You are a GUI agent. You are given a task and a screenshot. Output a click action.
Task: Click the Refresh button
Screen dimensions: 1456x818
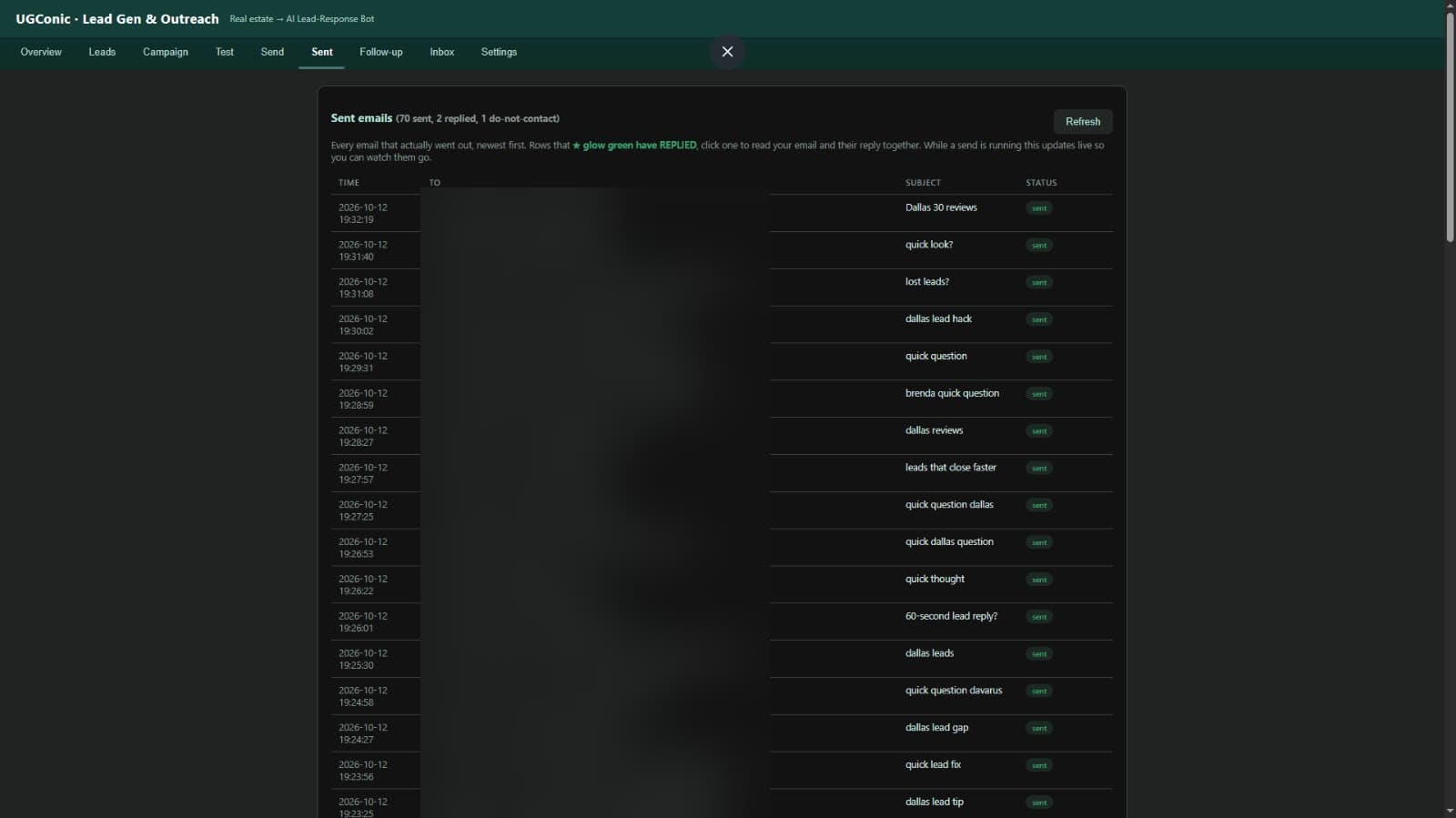[x=1083, y=122]
